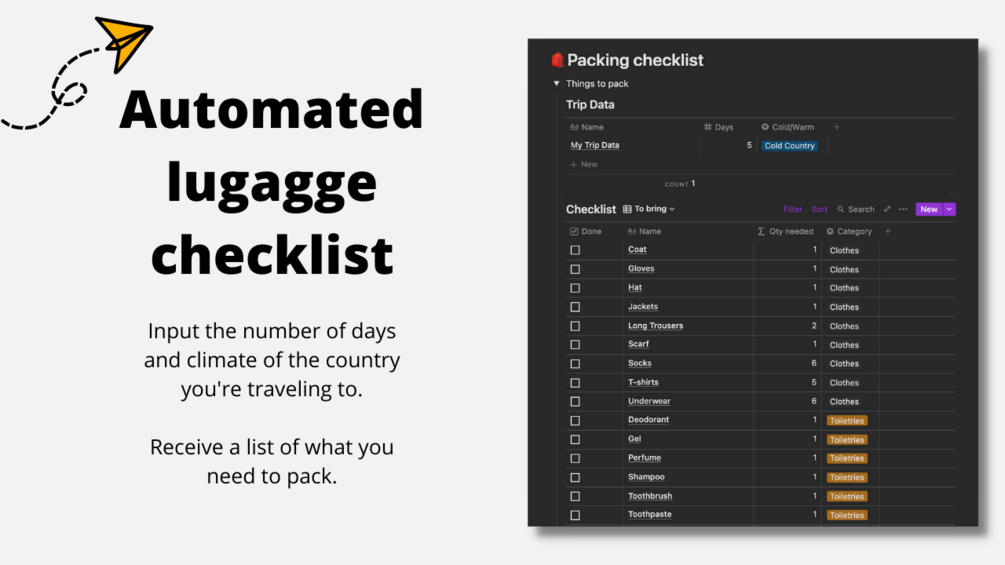Click the paper airplane illustration
The image size is (1005, 565).
point(124,42)
